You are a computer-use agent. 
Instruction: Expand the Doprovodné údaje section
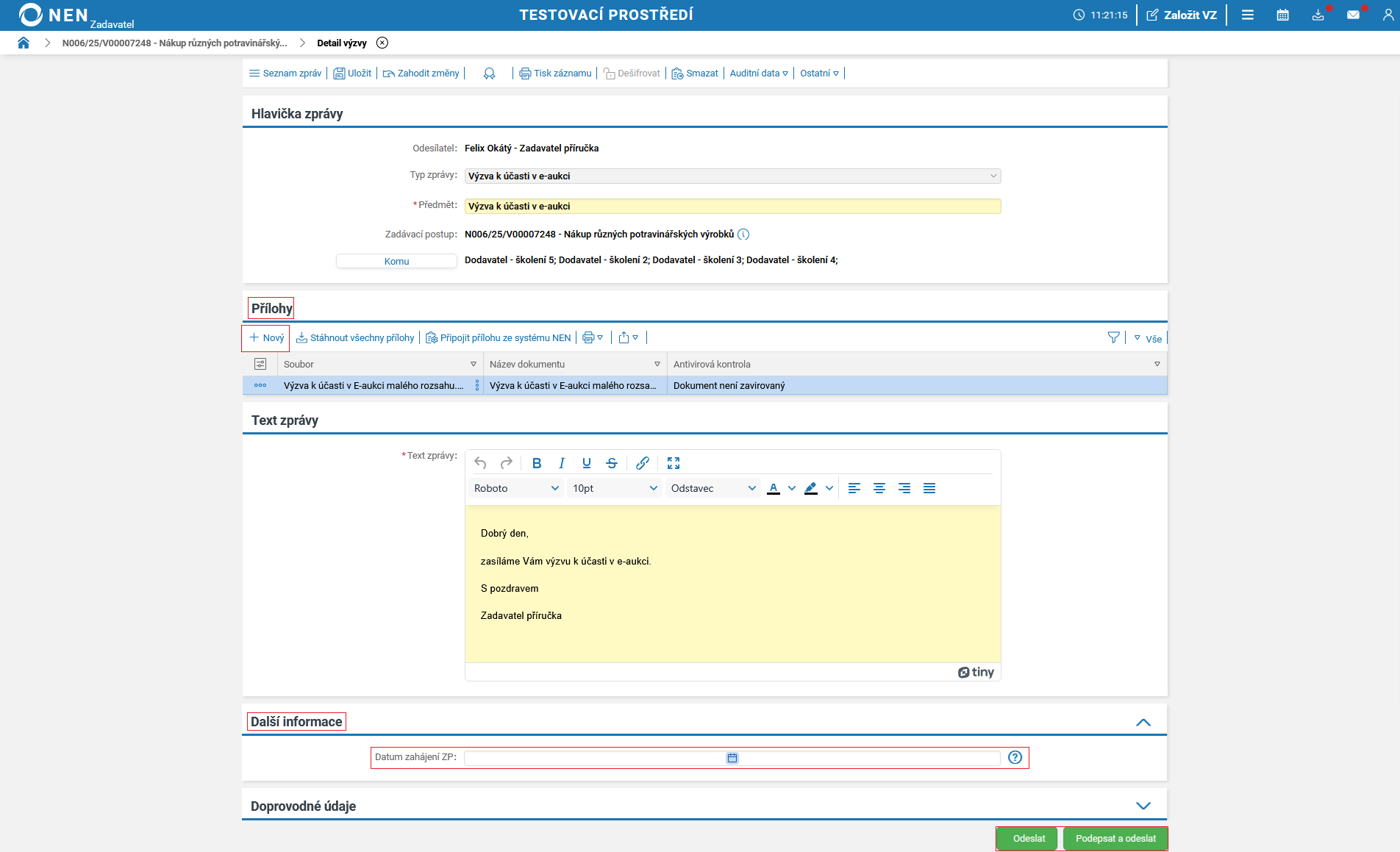[1143, 806]
